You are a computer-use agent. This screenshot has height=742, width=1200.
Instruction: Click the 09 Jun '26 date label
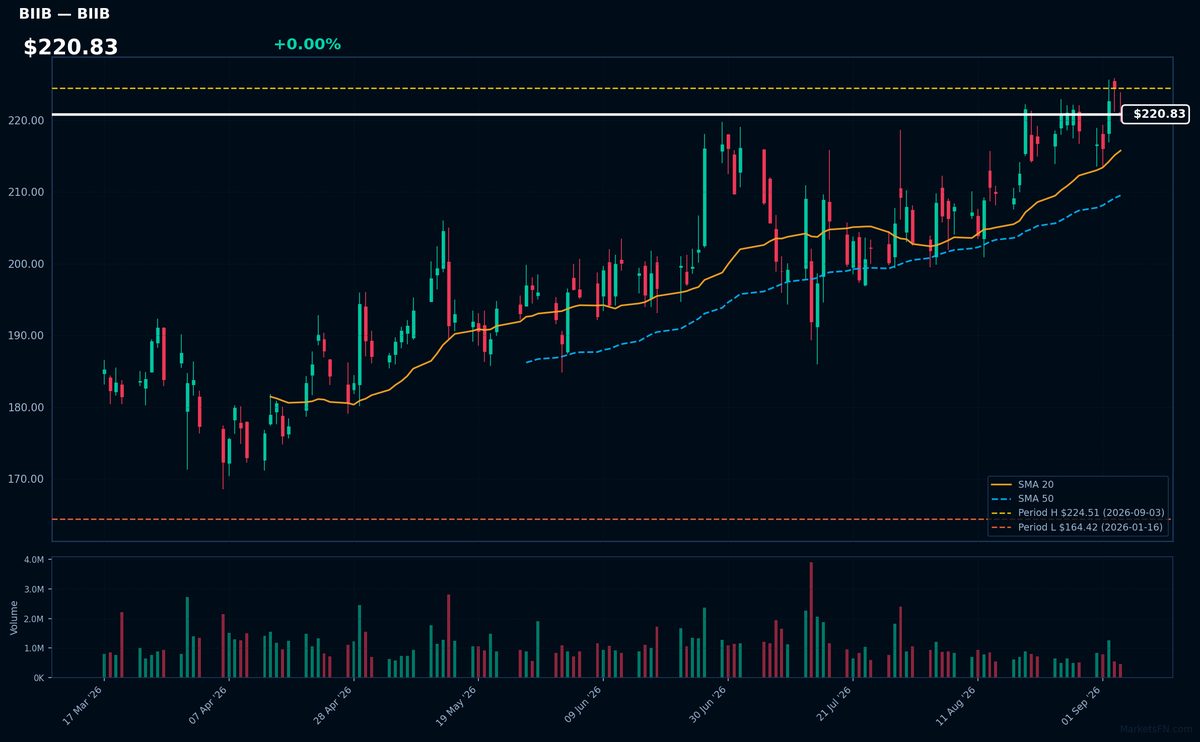(582, 704)
